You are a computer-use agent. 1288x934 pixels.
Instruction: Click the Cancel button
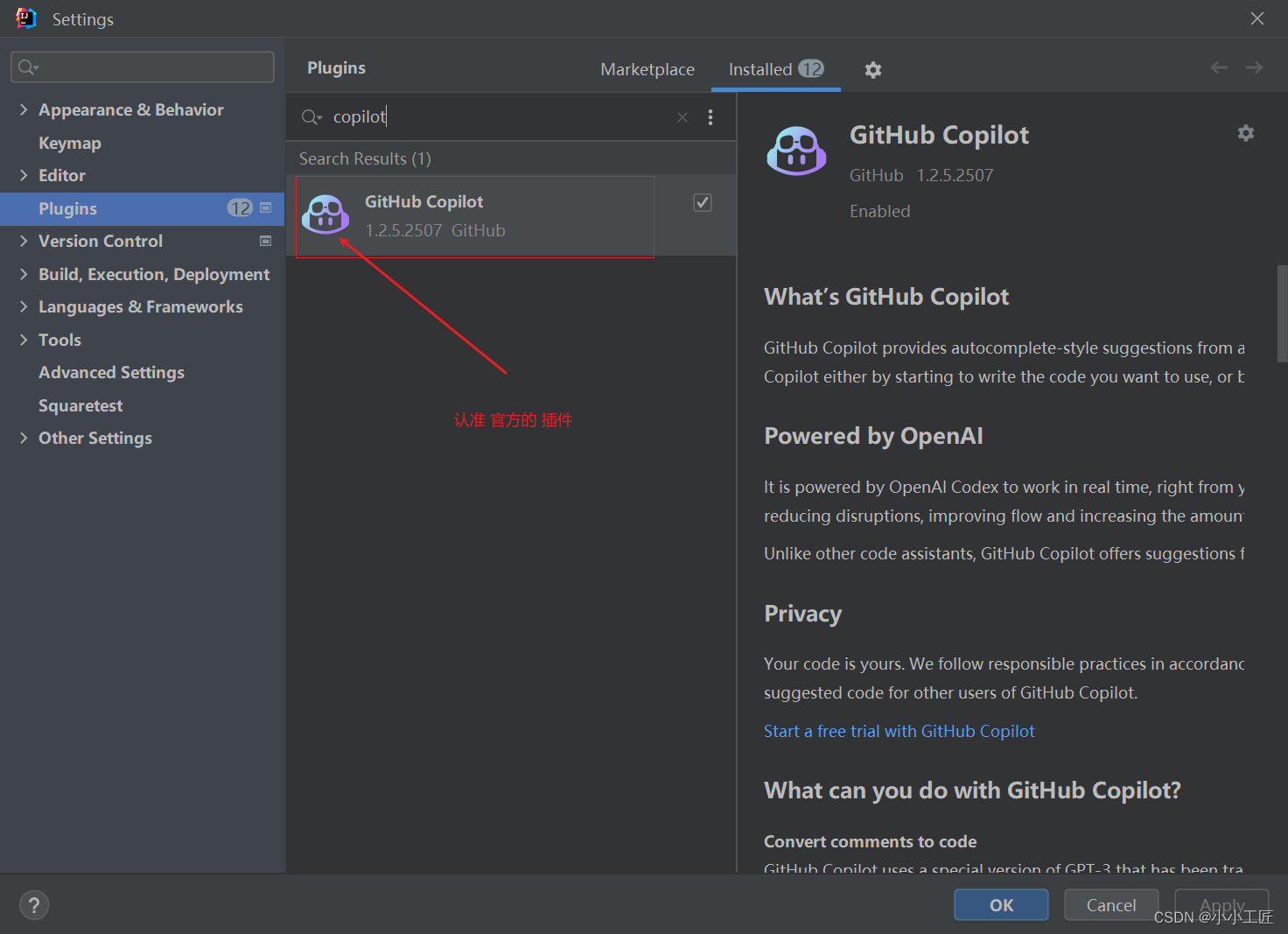(1111, 905)
